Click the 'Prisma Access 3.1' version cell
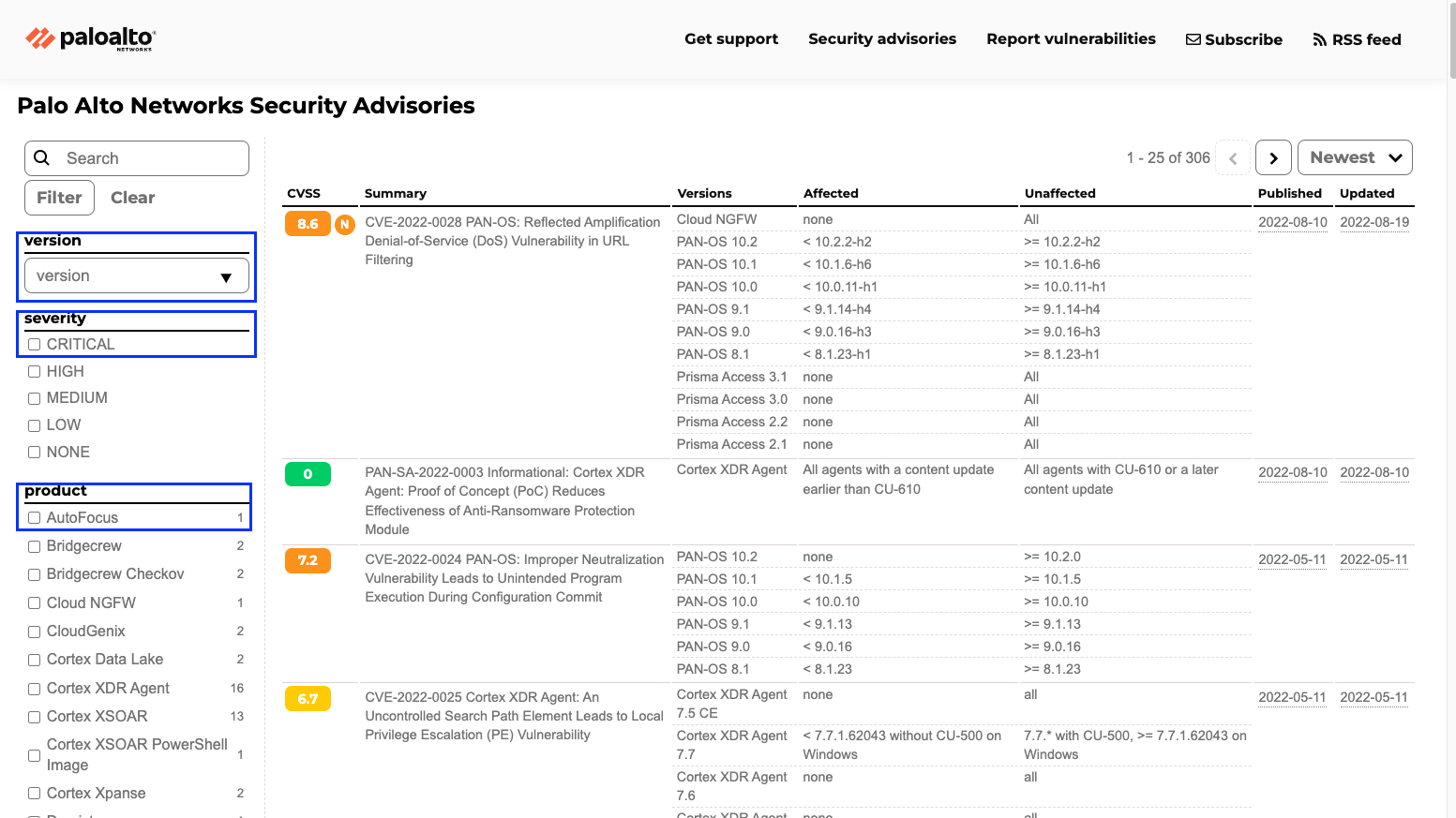 point(732,377)
